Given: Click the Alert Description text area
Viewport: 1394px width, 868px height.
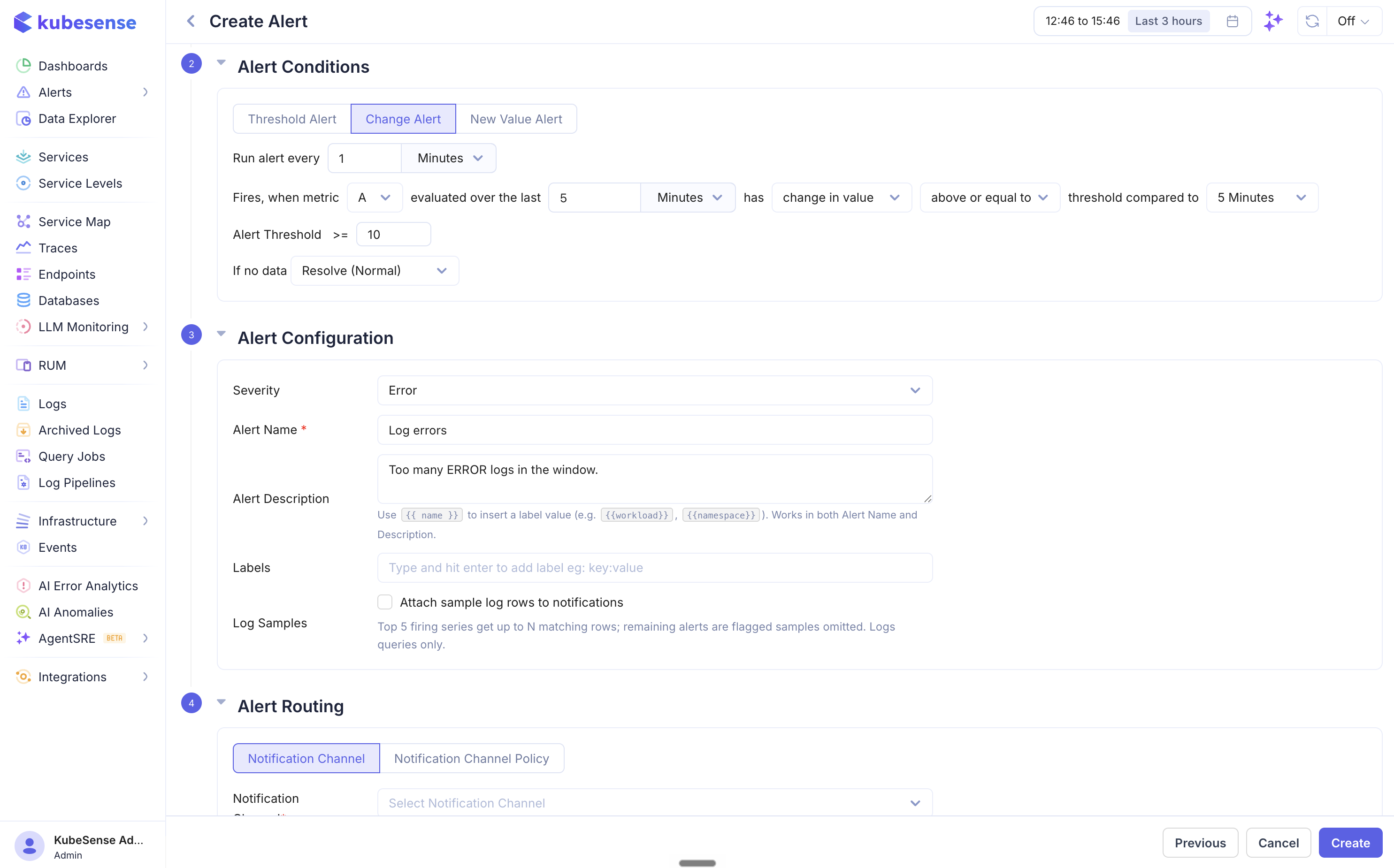Looking at the screenshot, I should click(654, 479).
